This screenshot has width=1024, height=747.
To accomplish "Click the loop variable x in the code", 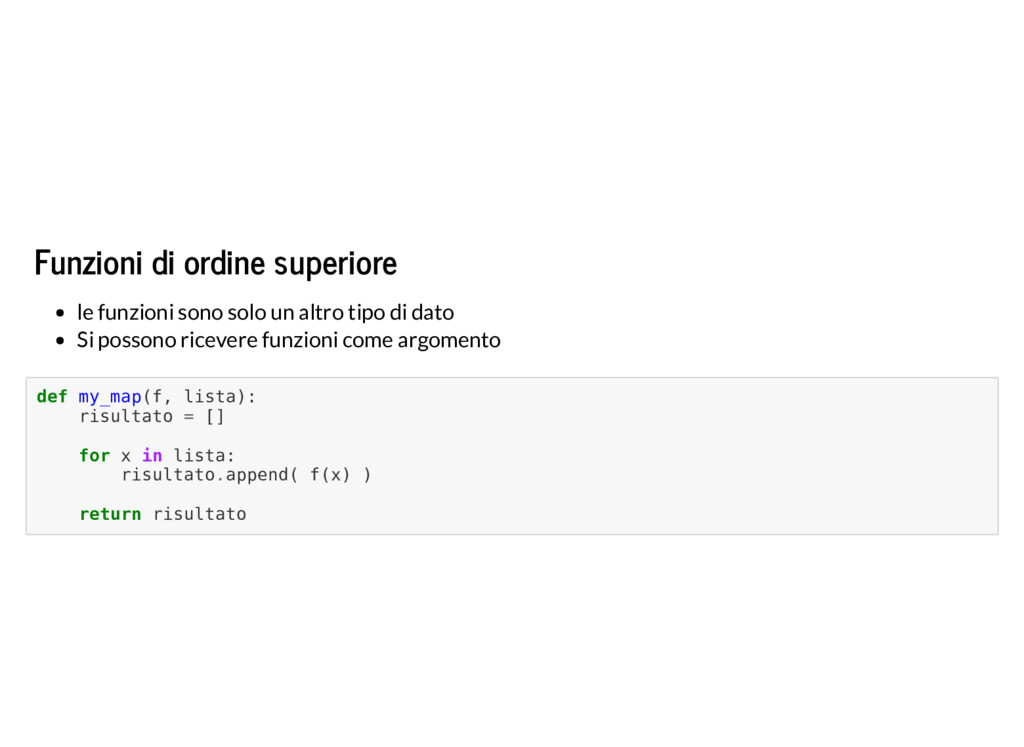I will click(125, 456).
